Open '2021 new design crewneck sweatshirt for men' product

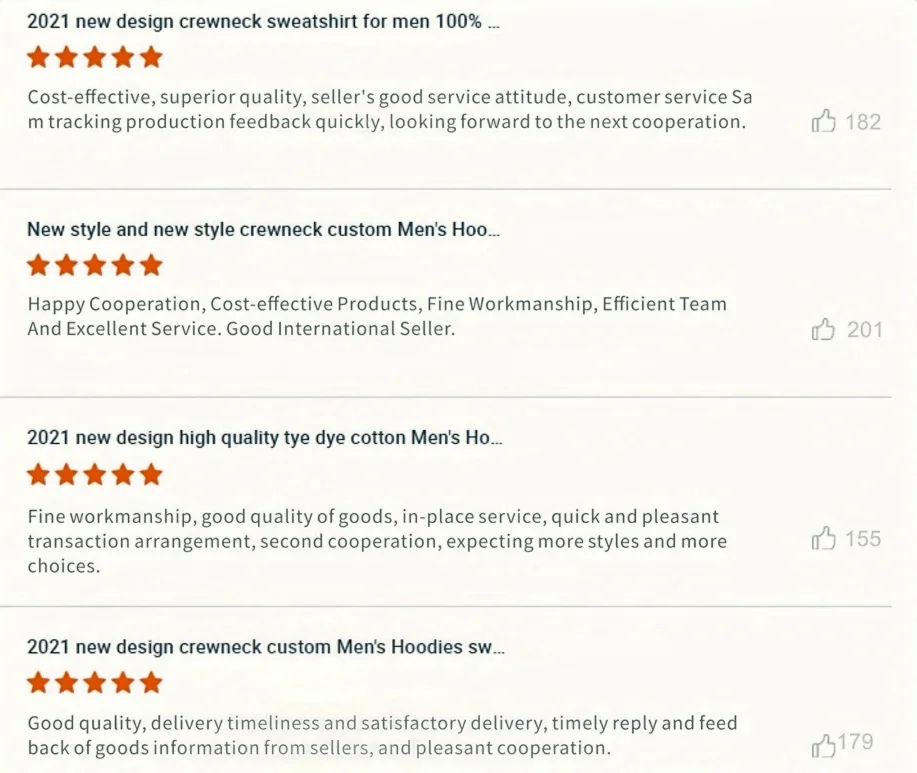(x=263, y=22)
